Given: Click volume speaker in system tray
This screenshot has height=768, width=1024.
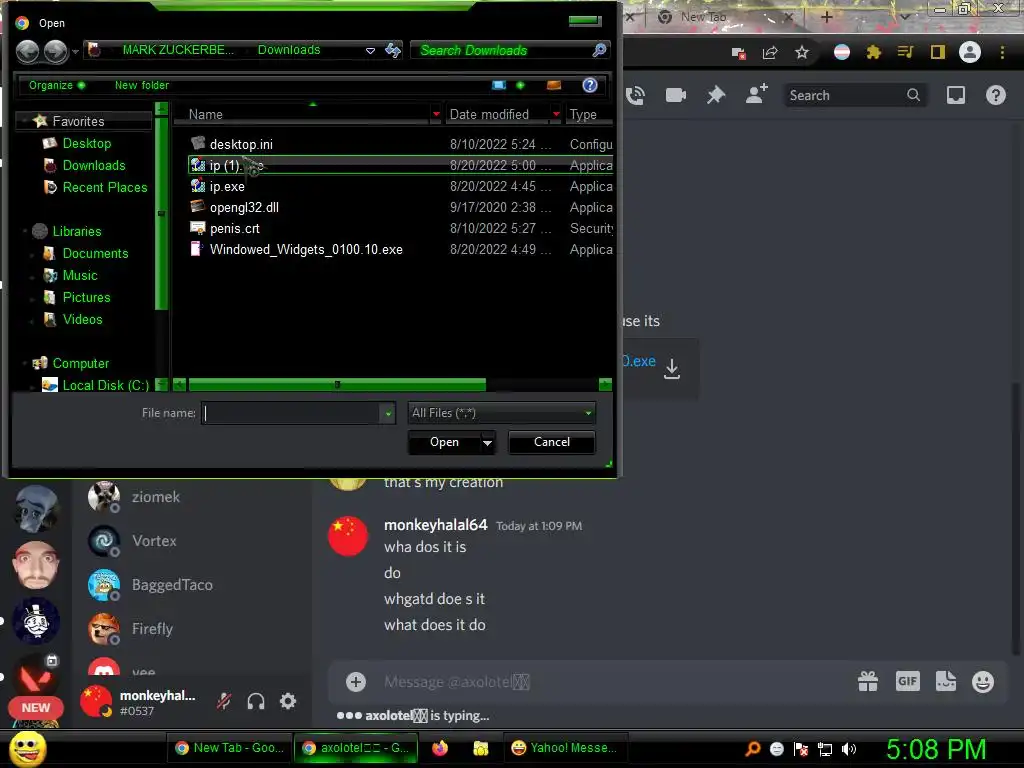Looking at the screenshot, I should [x=849, y=749].
